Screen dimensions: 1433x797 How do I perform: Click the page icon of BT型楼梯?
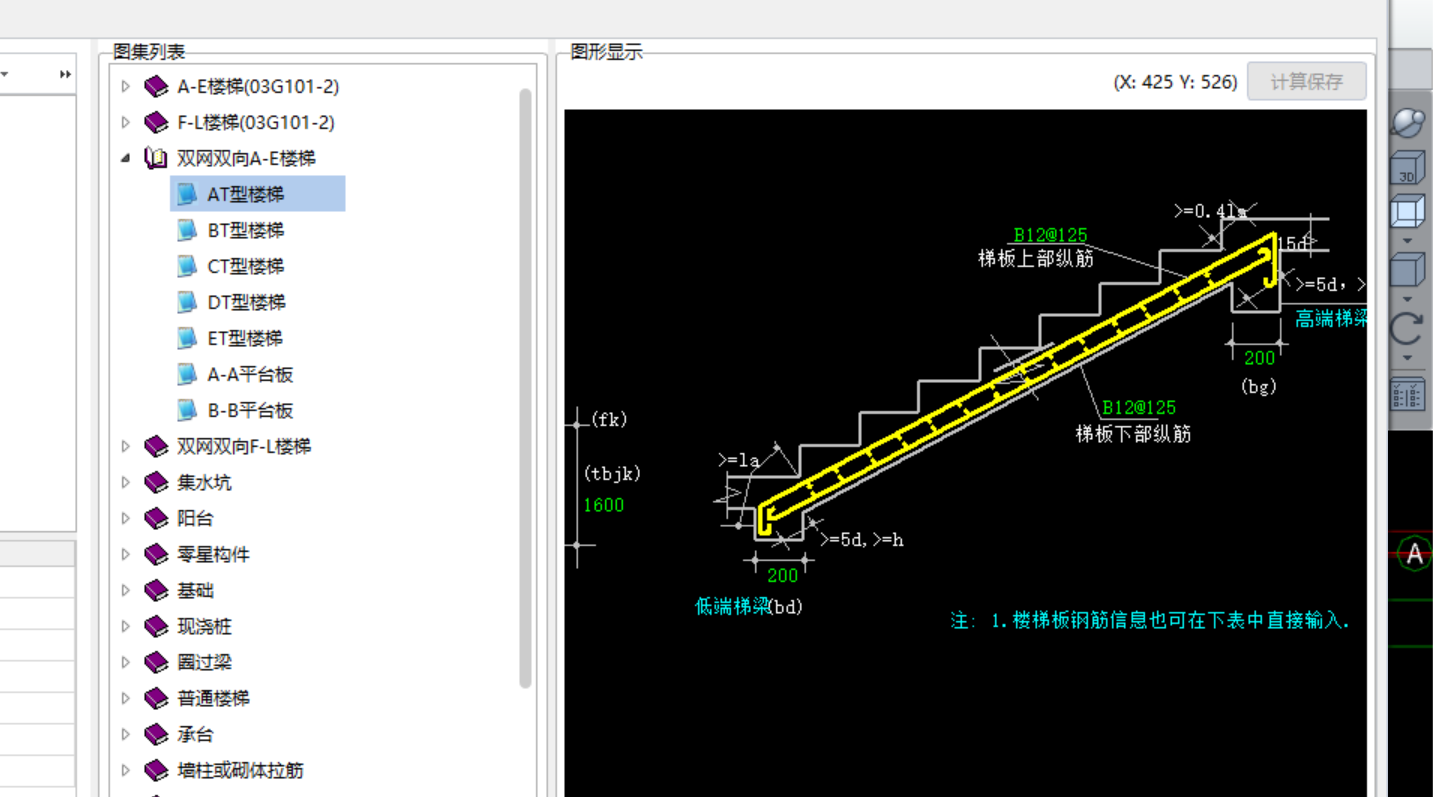pos(187,231)
